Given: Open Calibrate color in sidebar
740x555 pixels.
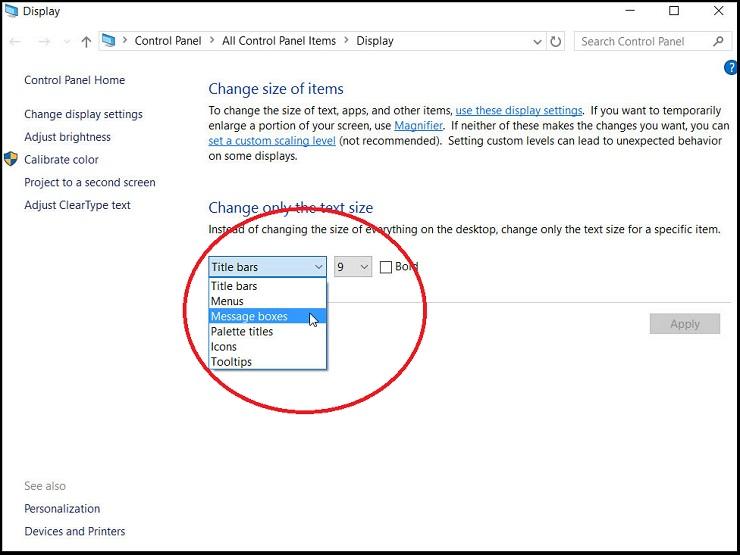Looking at the screenshot, I should click(x=61, y=159).
